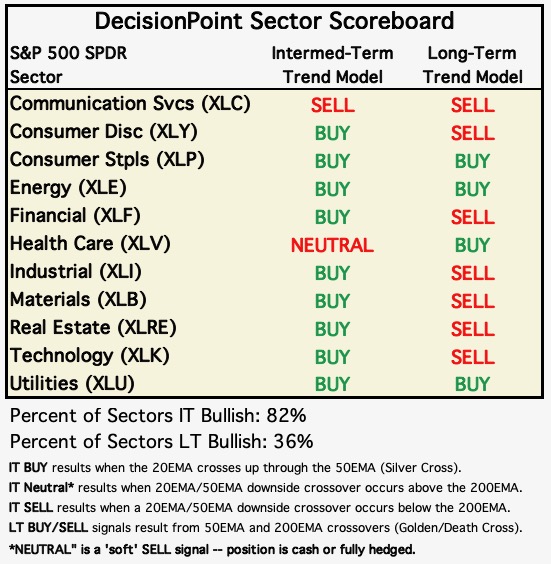Select the Financial (XLF) sector label
Image resolution: width=551 pixels, height=564 pixels.
pos(75,216)
